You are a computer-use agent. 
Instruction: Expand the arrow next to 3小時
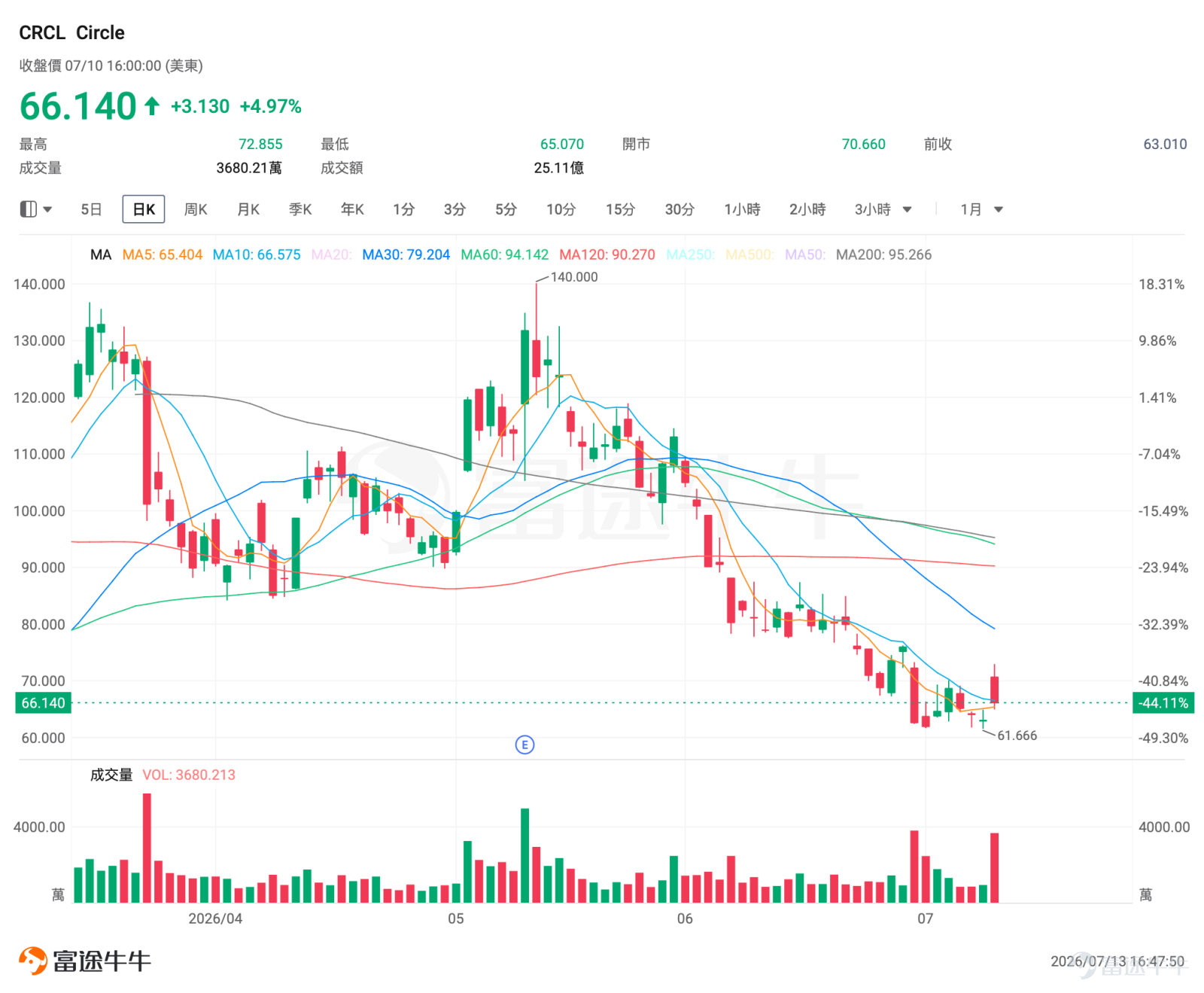908,210
